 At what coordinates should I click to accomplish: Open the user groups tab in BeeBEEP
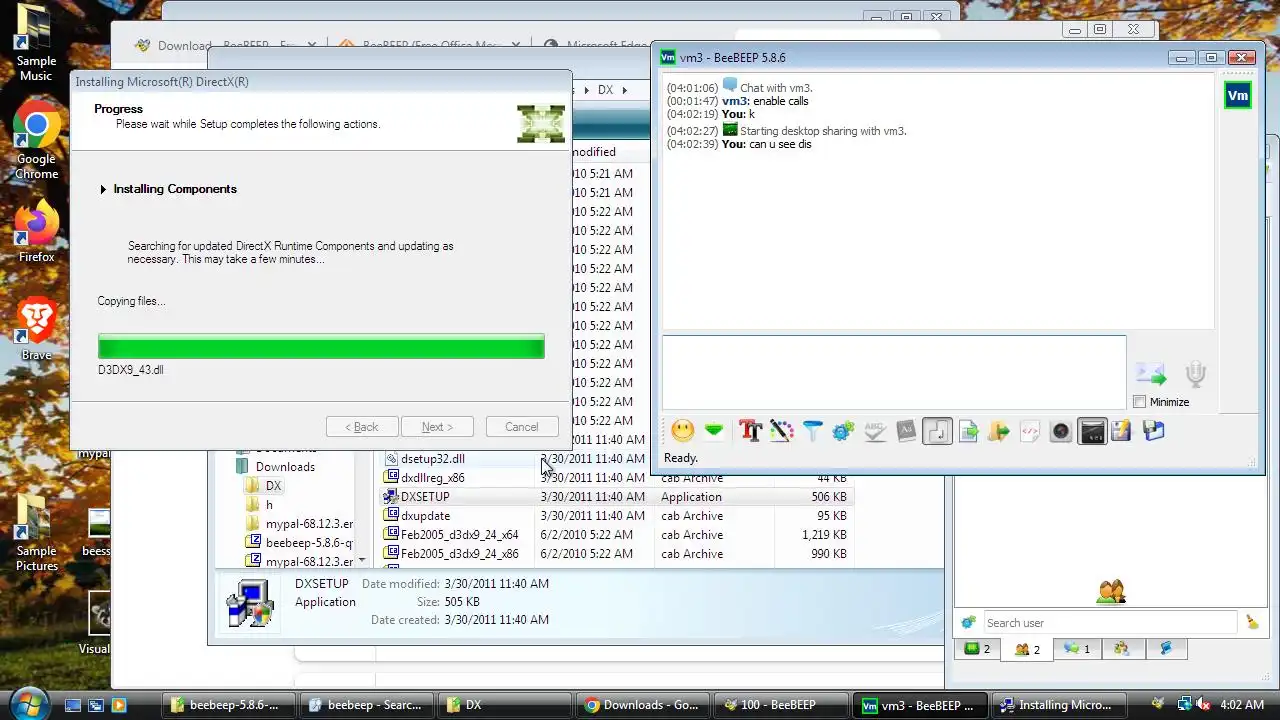(x=1121, y=649)
